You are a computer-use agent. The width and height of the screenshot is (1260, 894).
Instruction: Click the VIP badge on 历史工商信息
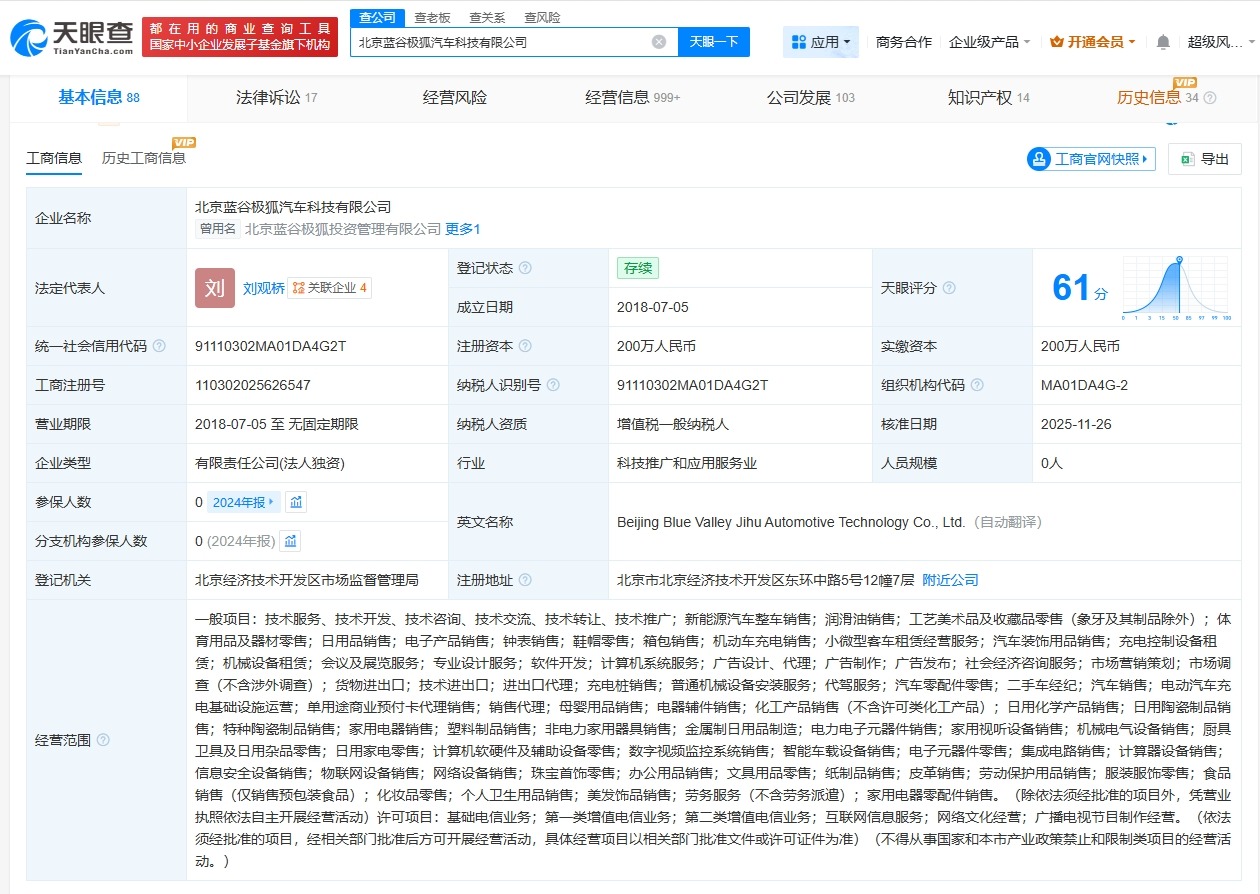pos(183,142)
